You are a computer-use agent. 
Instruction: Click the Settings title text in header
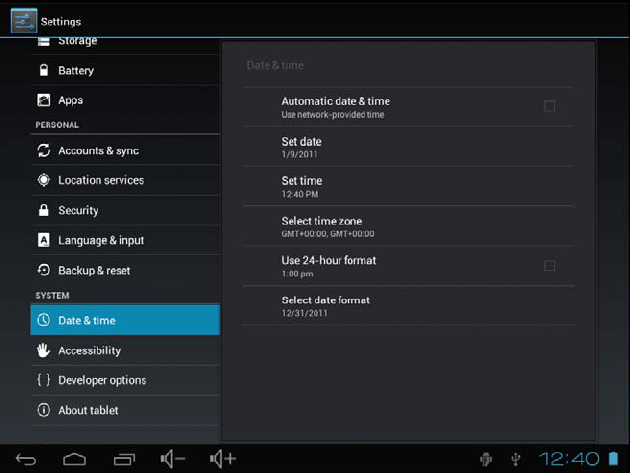click(x=61, y=22)
